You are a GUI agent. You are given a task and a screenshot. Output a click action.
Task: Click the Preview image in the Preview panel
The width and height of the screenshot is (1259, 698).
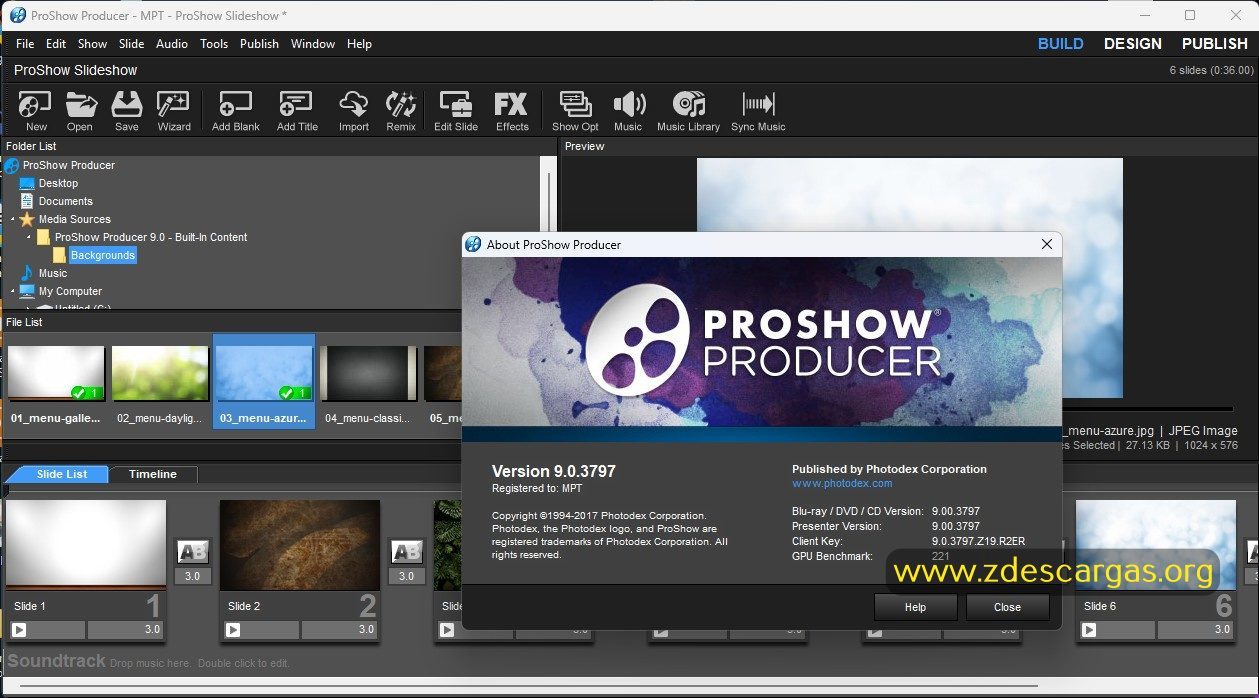click(x=909, y=277)
